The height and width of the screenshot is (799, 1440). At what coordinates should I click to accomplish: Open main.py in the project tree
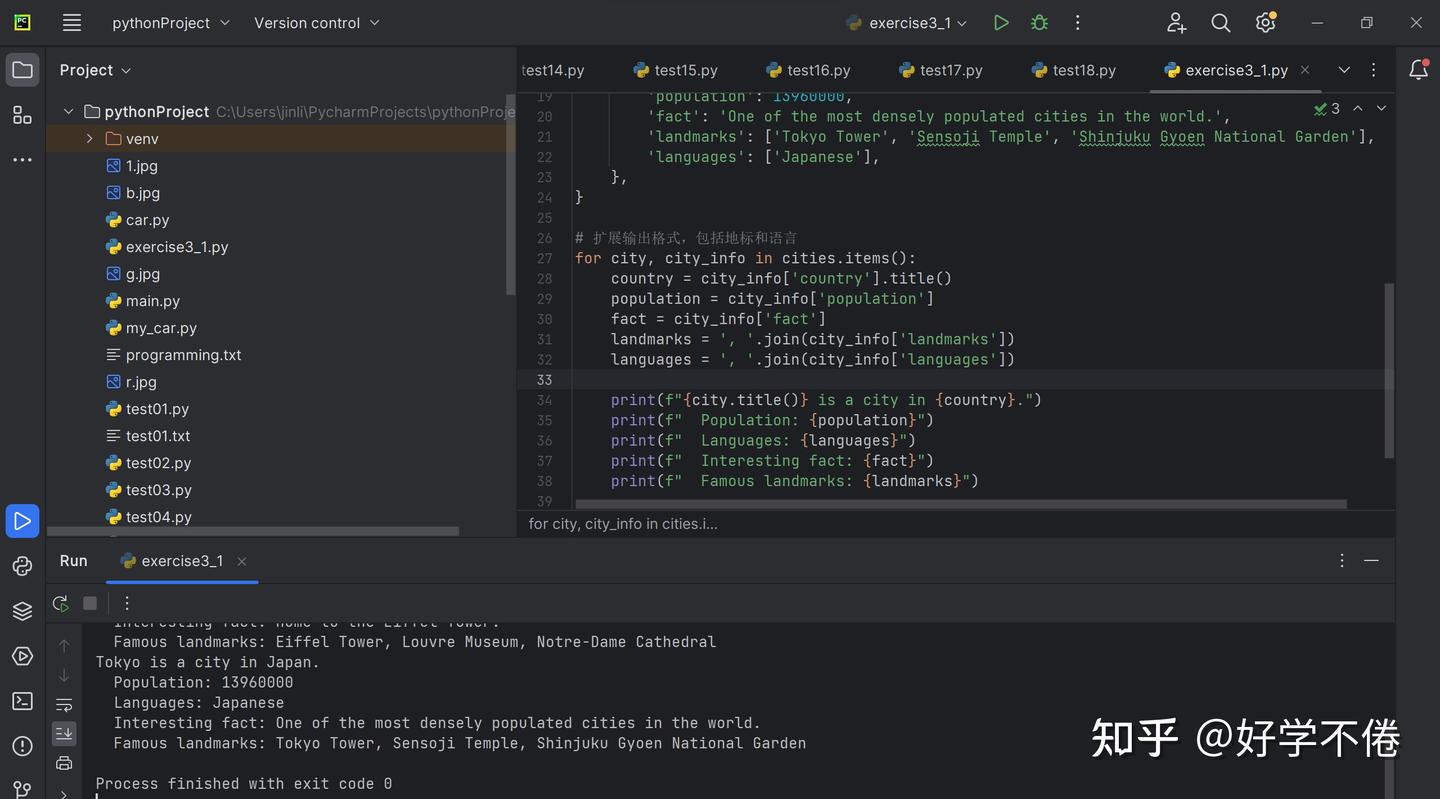pos(152,301)
